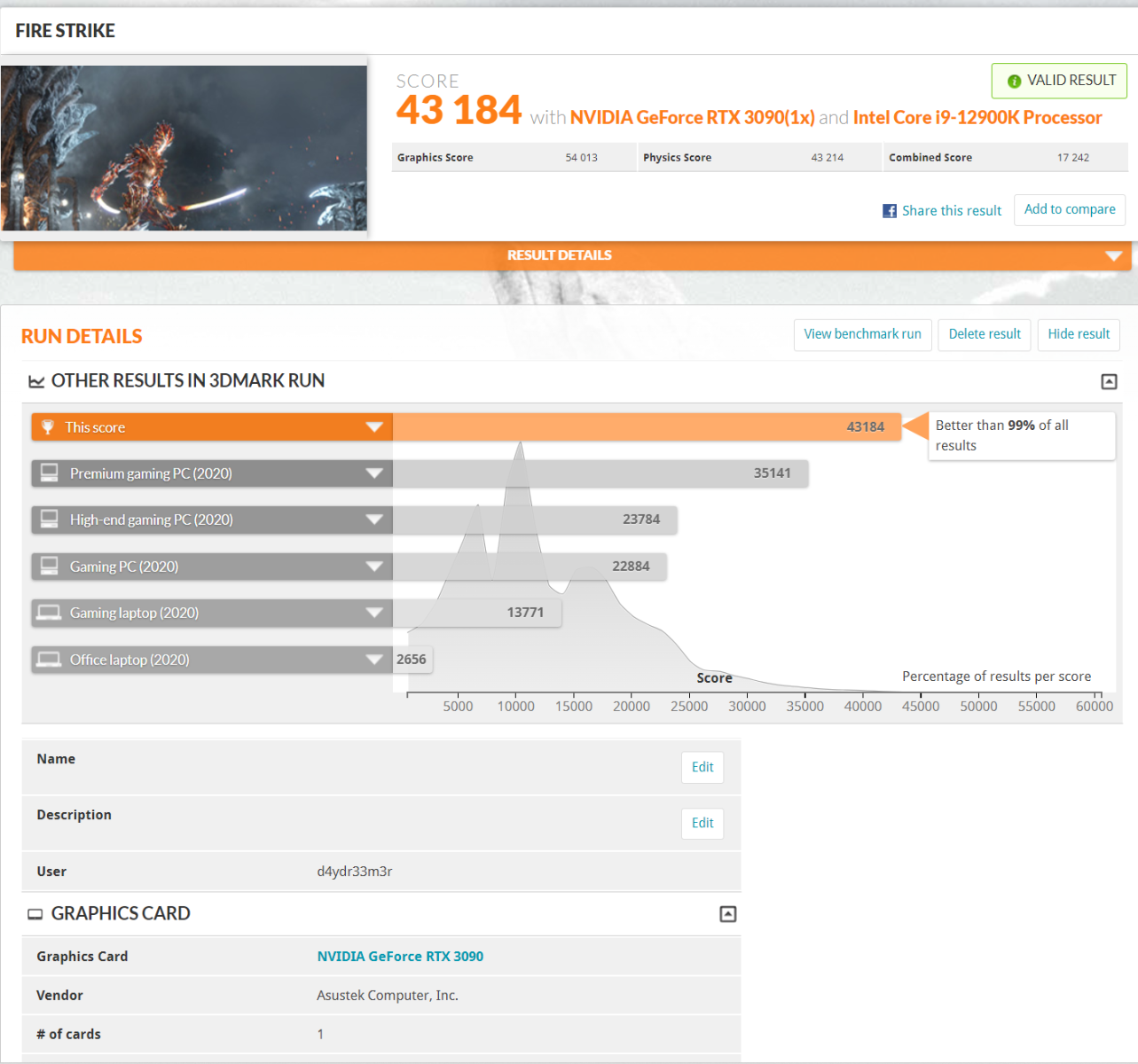Open the Gaming laptop (2020) dropdown arrow

tap(374, 613)
